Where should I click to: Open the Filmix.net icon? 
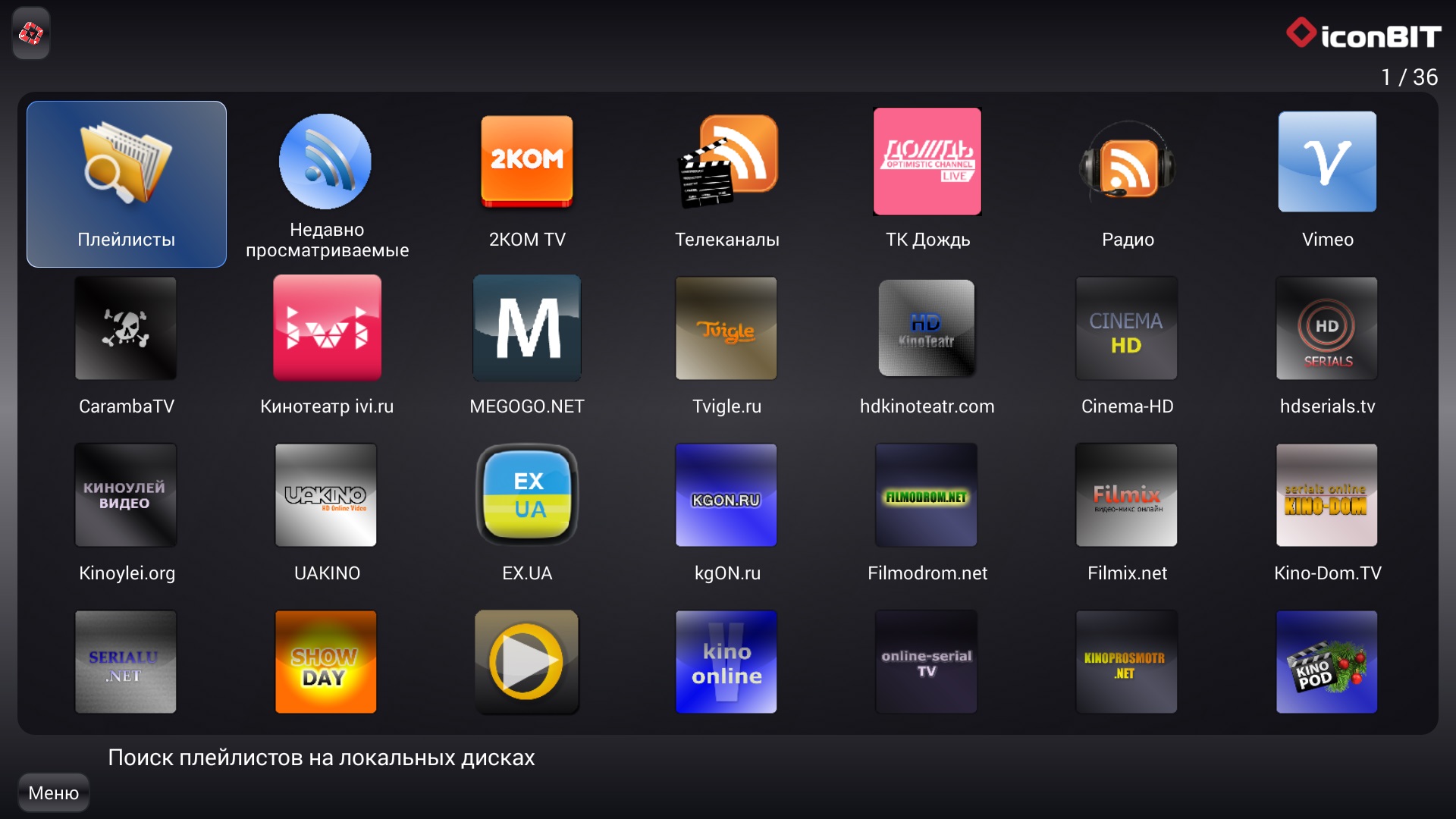click(x=1127, y=495)
